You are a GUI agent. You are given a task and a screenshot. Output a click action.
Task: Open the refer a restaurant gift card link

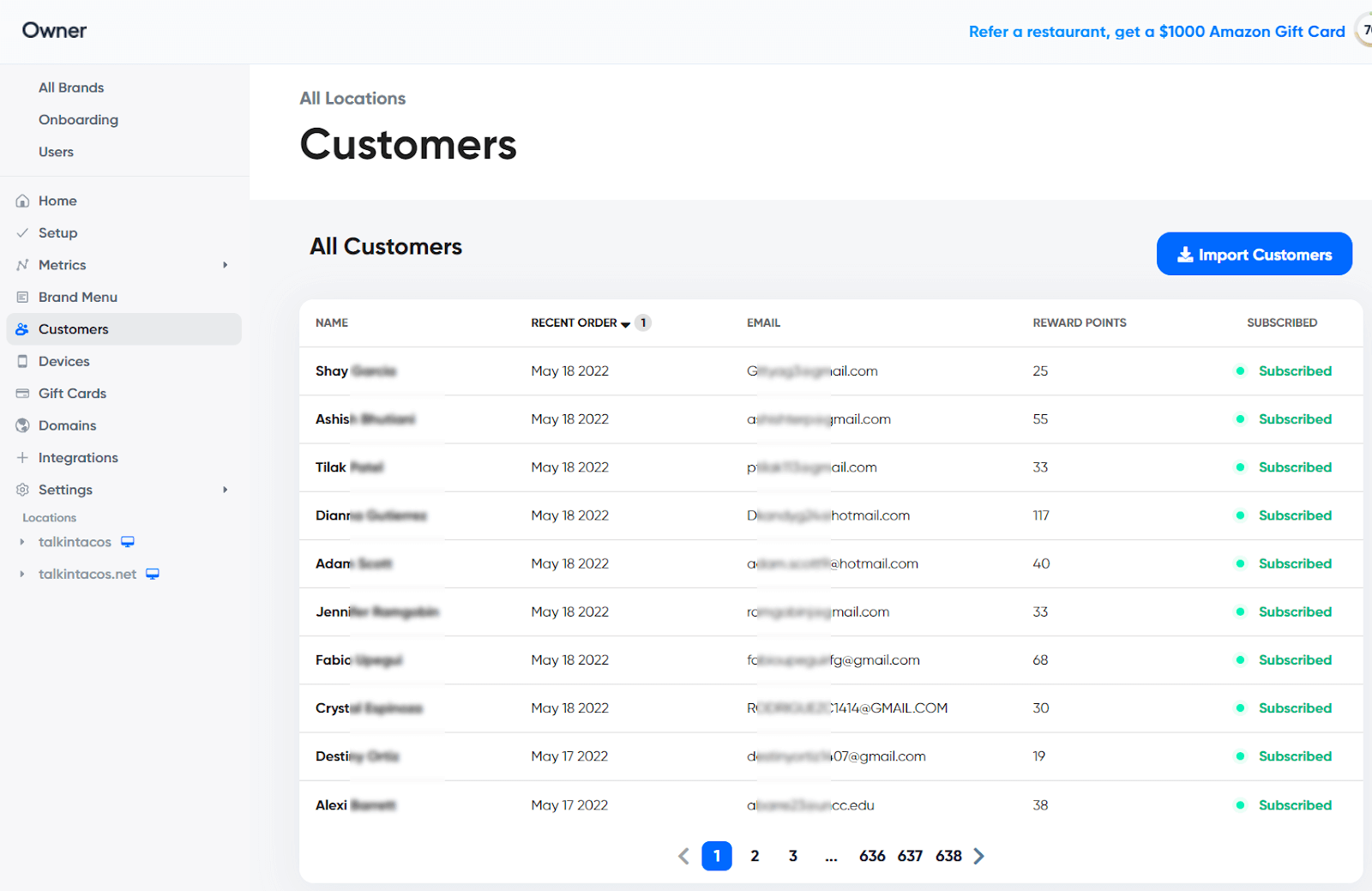point(1157,32)
